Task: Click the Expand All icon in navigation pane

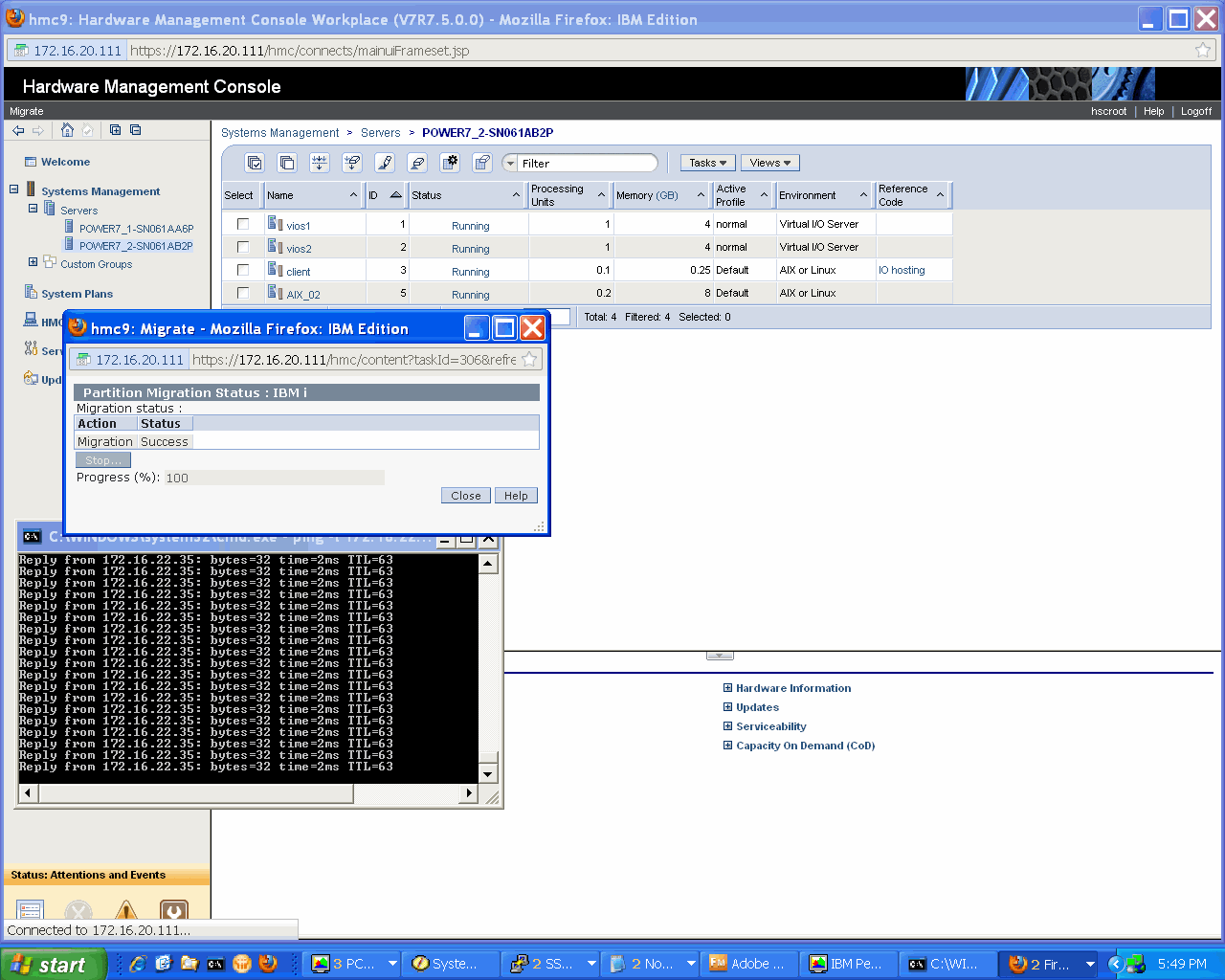Action: pyautogui.click(x=115, y=130)
